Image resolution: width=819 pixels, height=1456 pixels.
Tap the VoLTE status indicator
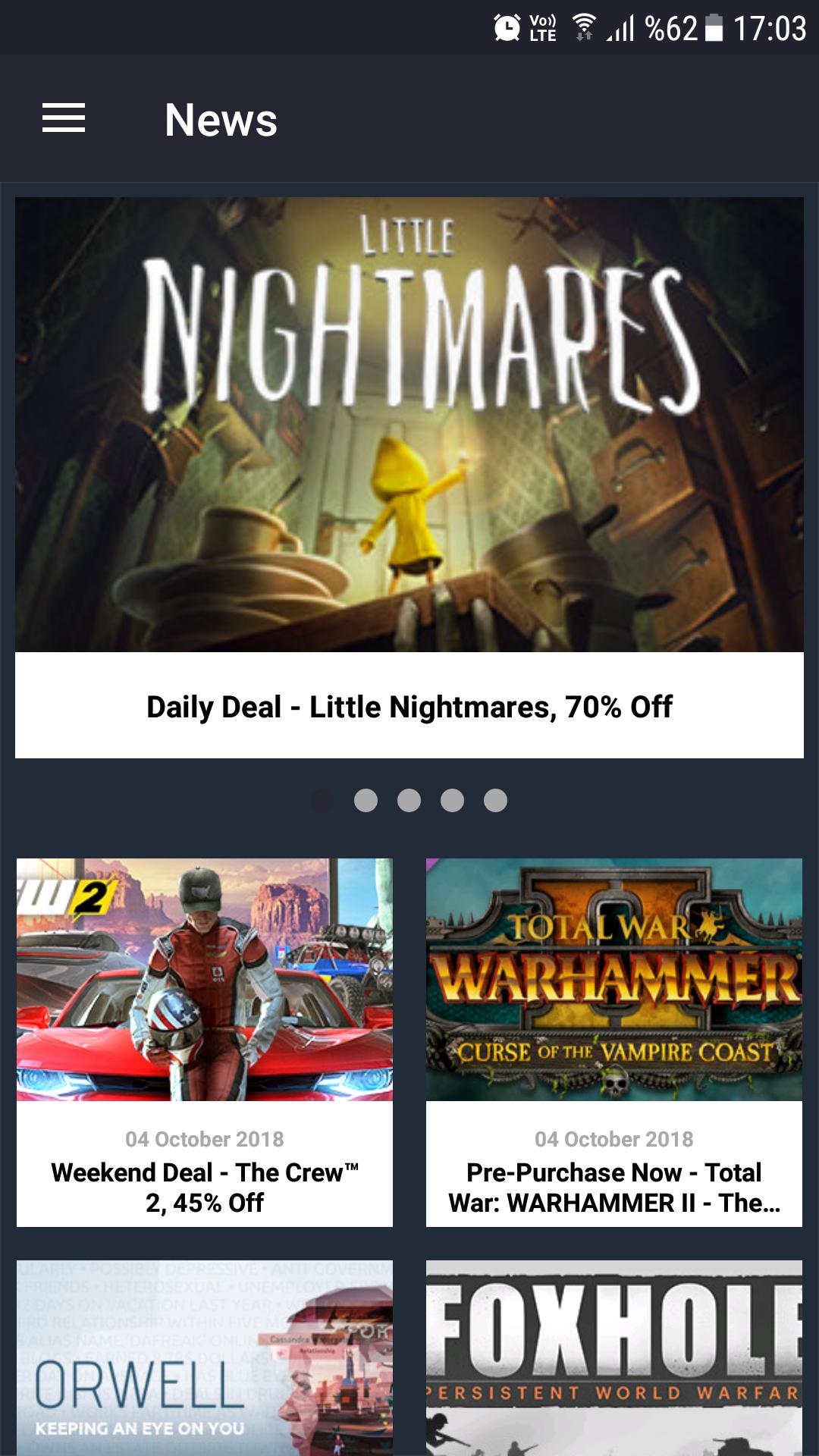click(x=542, y=28)
